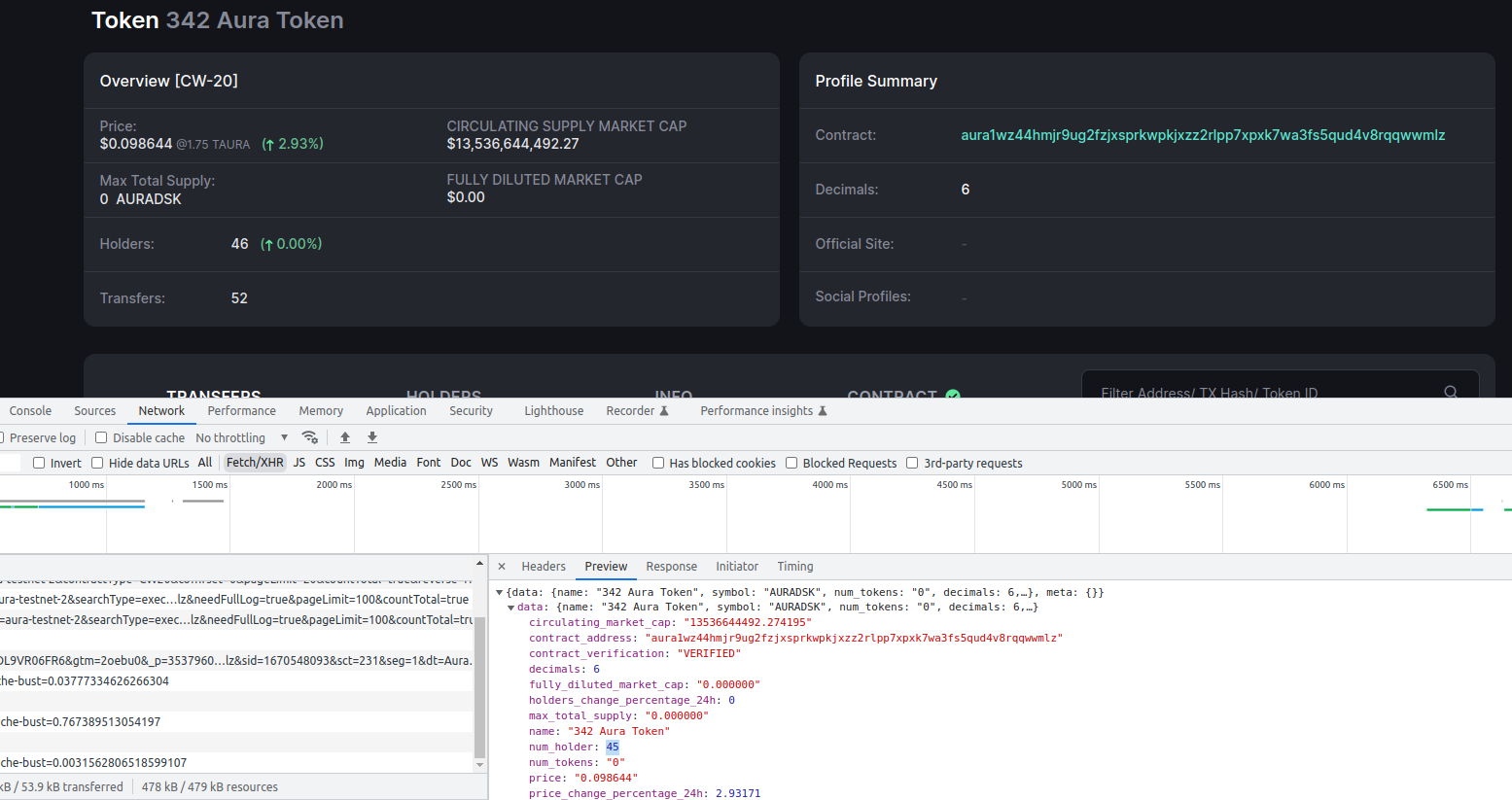Click the request list vertical scrollbar thumb

click(x=479, y=686)
